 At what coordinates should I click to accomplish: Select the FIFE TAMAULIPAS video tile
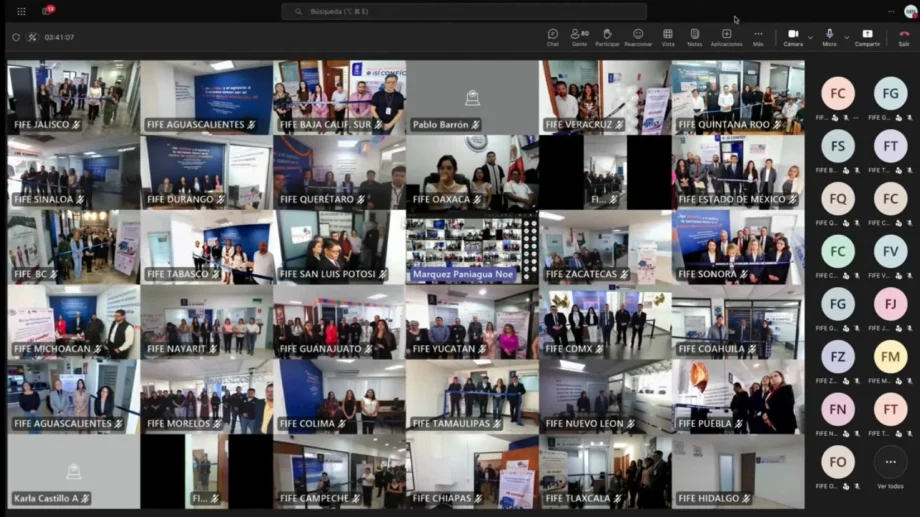click(x=472, y=397)
